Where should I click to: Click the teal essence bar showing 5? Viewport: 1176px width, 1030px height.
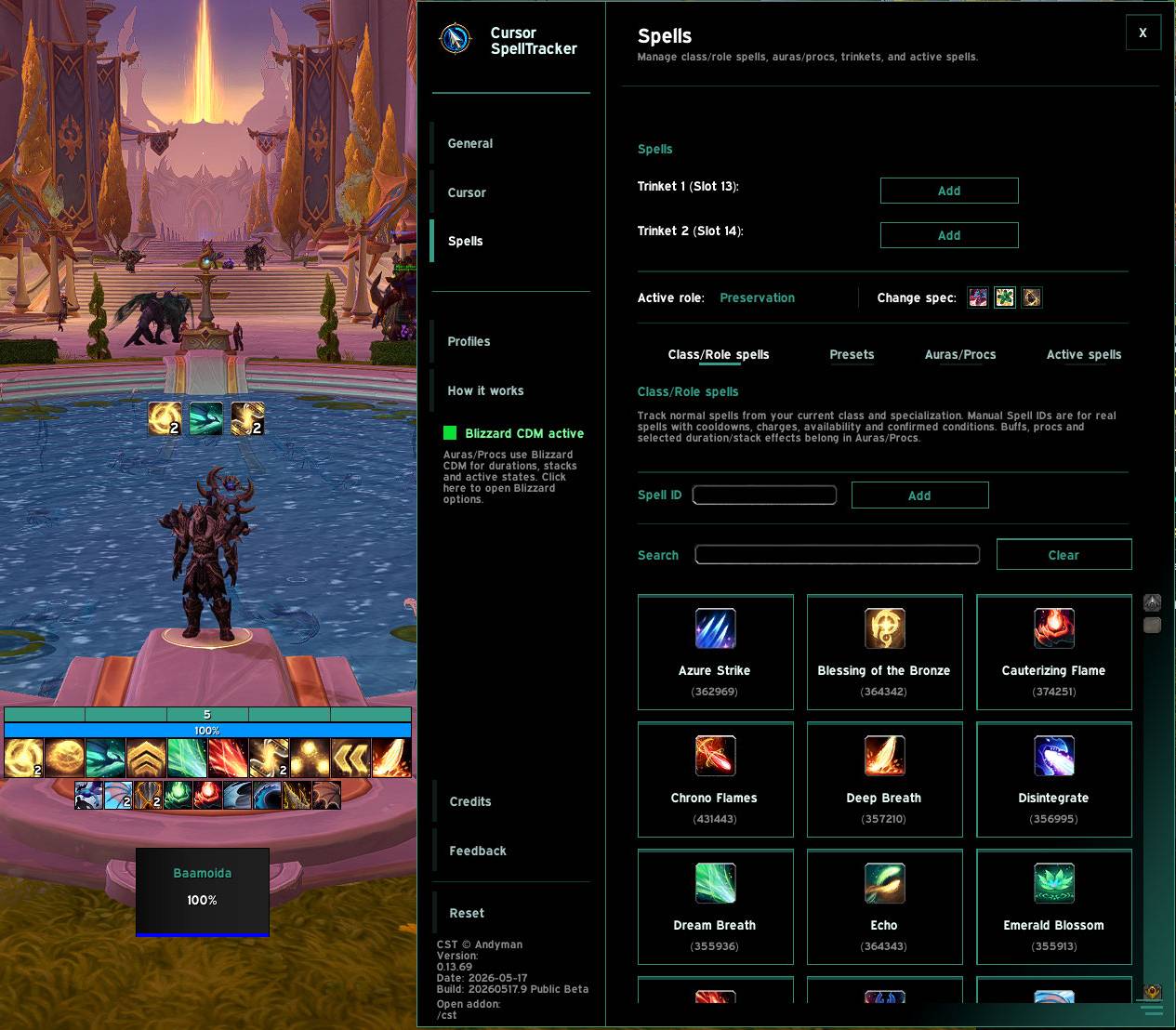click(x=207, y=715)
